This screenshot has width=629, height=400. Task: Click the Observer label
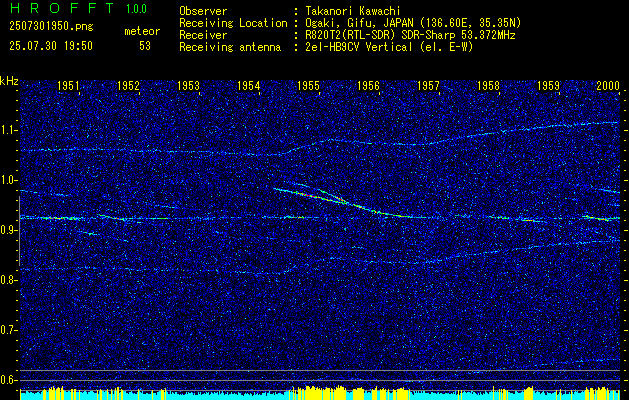[203, 11]
